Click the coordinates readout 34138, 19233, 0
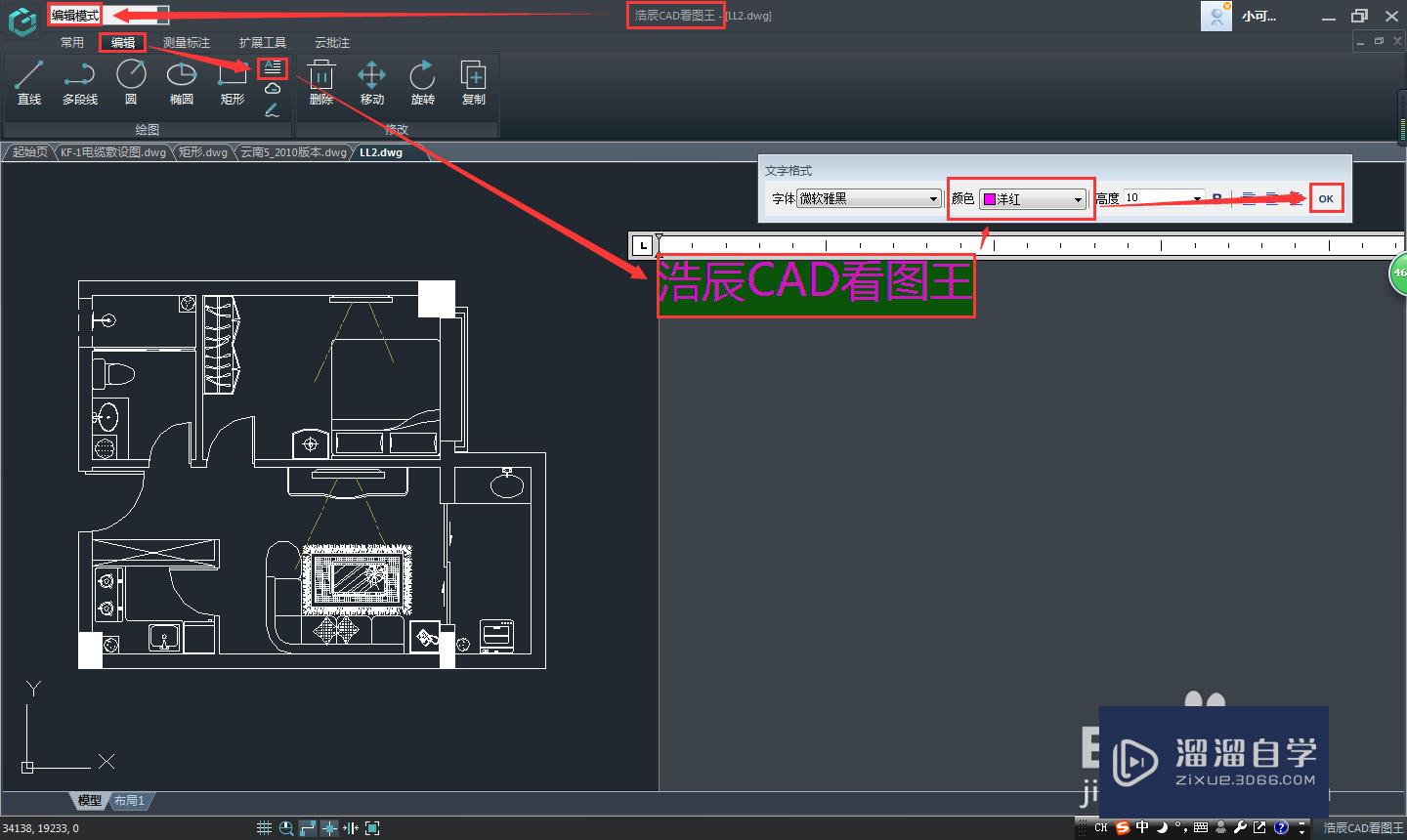Viewport: 1407px width, 840px height. click(x=41, y=828)
